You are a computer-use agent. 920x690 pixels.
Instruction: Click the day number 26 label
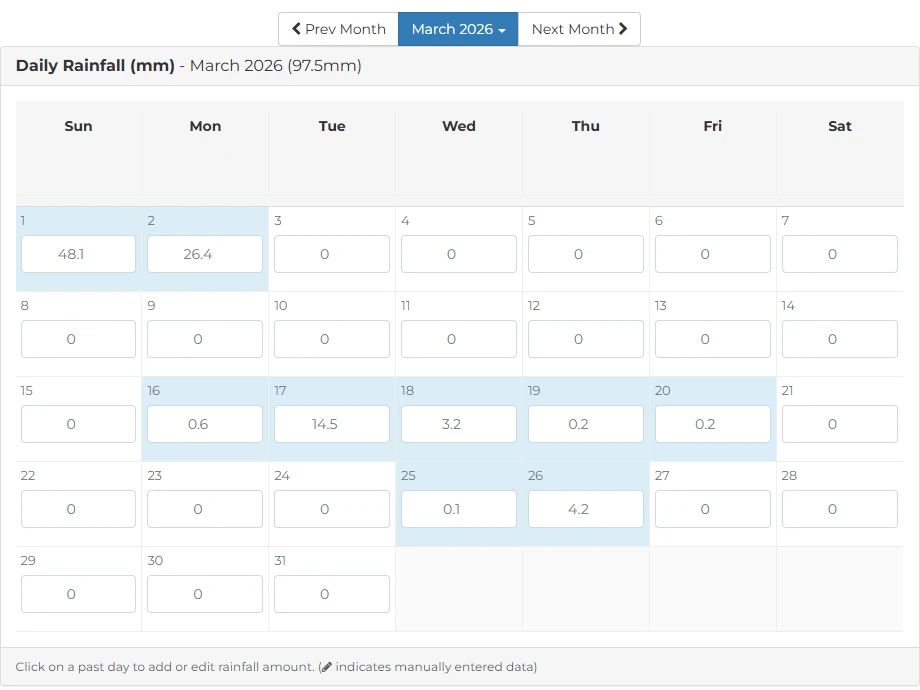535,476
